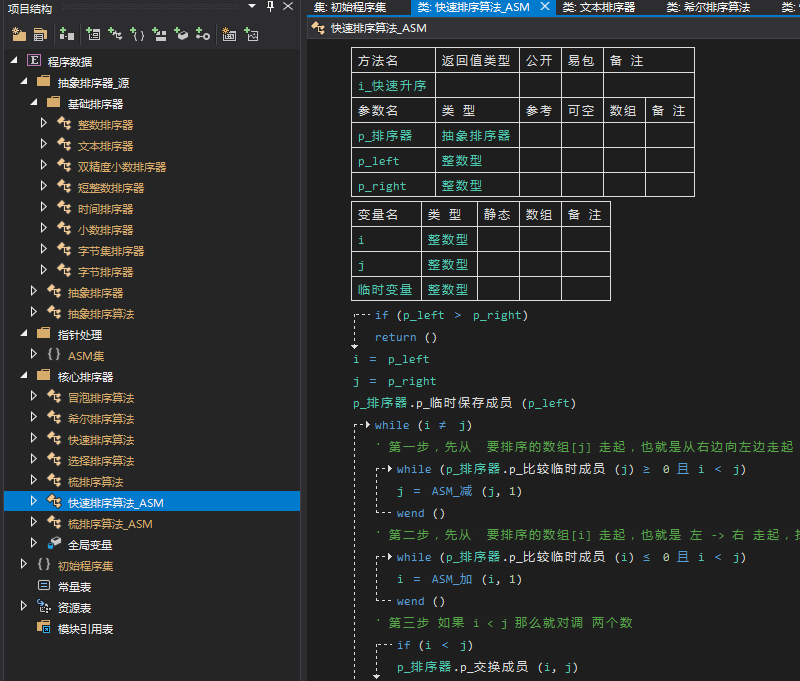Click the E icon beside 程序数据
This screenshot has width=800, height=681.
pyautogui.click(x=34, y=61)
